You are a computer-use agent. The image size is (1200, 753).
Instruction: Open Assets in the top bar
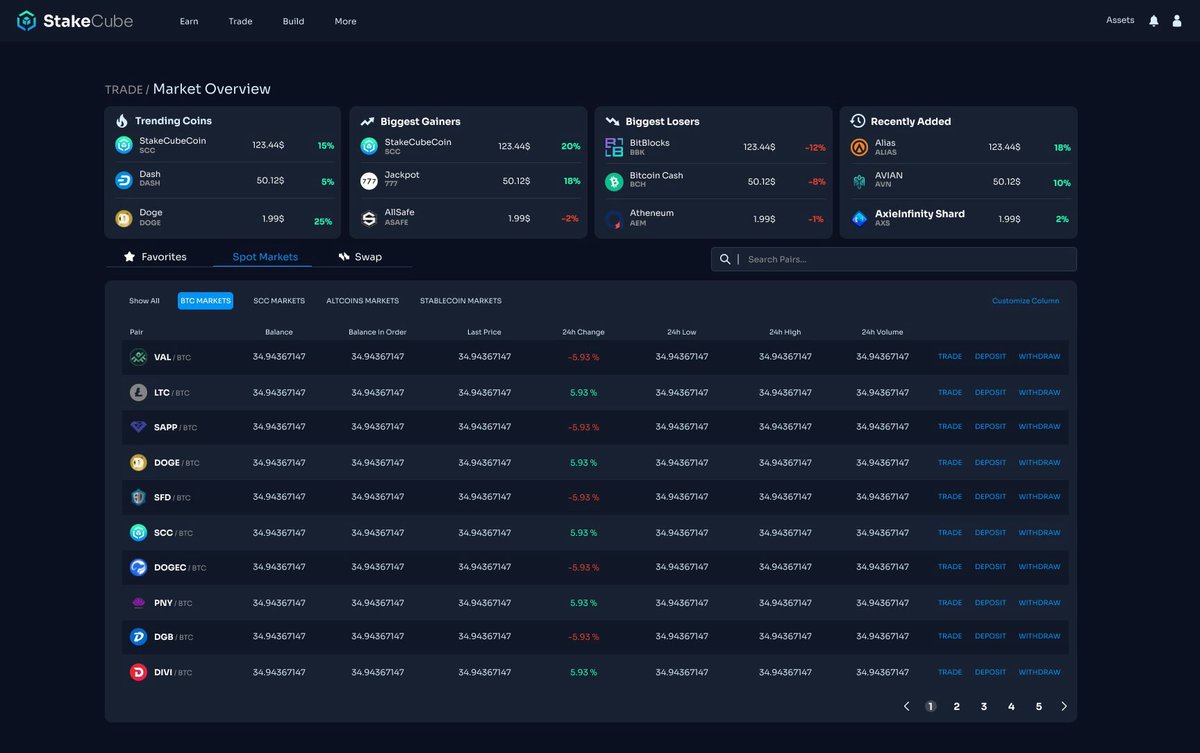(x=1120, y=20)
